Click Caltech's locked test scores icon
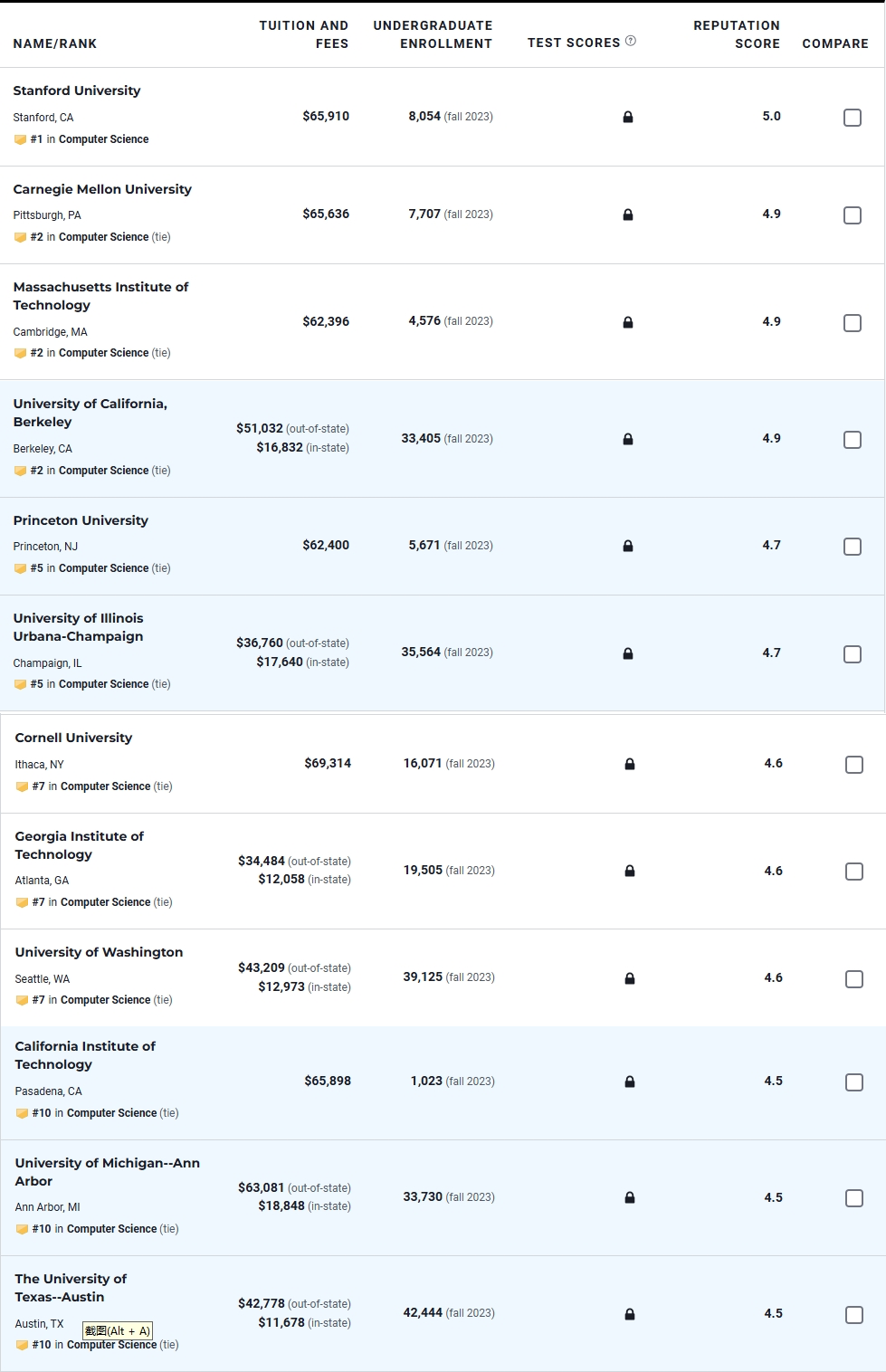This screenshot has width=886, height=1372. (630, 1081)
